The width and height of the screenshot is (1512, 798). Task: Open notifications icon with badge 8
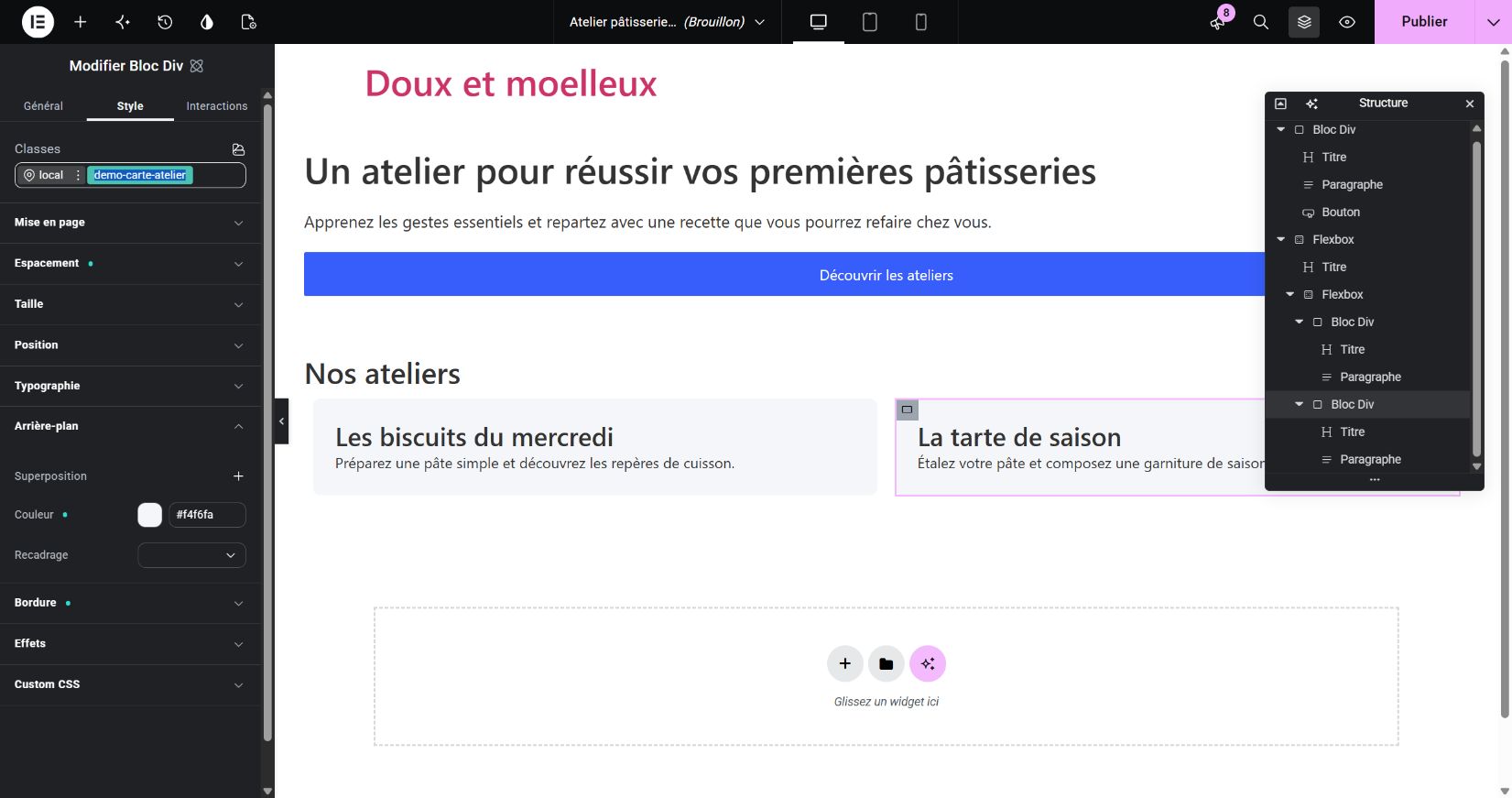[x=1219, y=20]
